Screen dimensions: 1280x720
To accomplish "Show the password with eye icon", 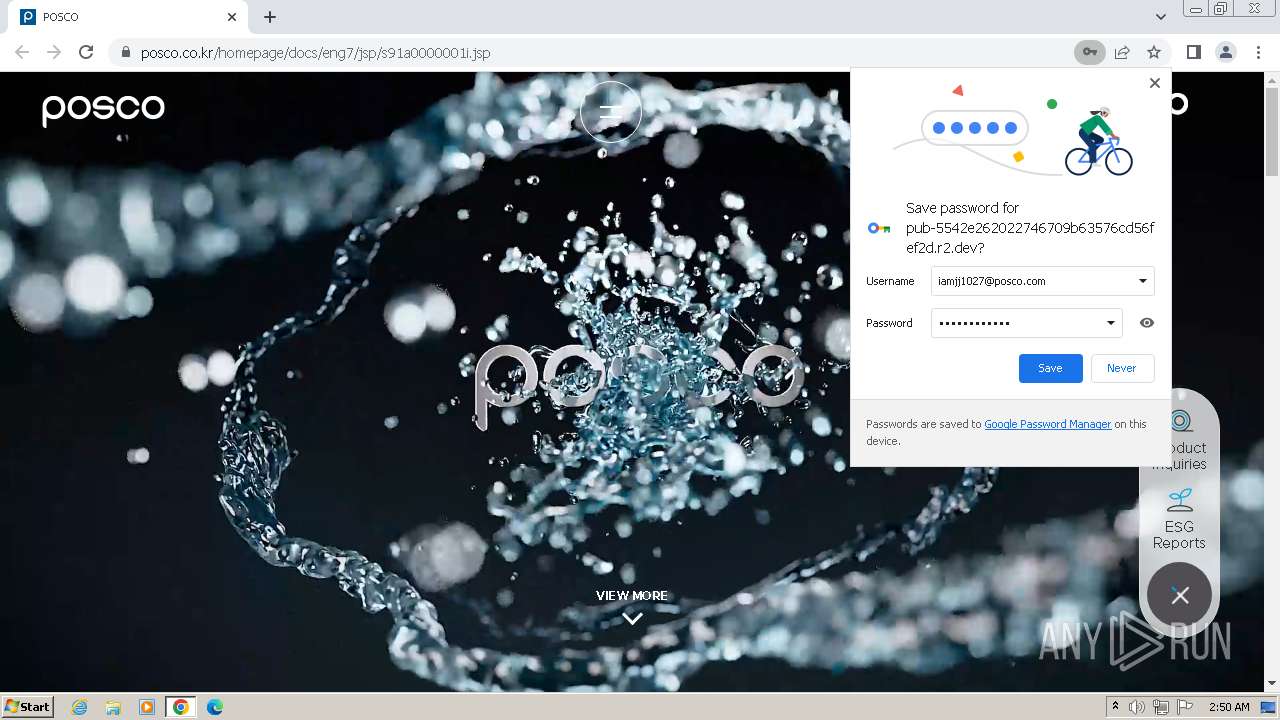I will pos(1147,323).
